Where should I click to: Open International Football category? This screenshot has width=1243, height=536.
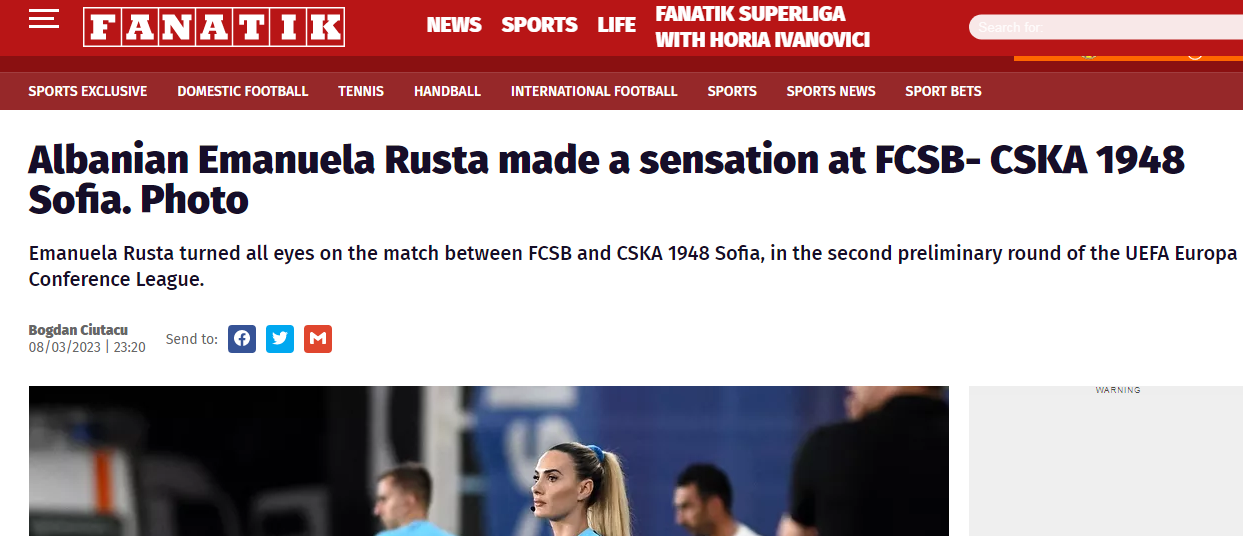594,91
